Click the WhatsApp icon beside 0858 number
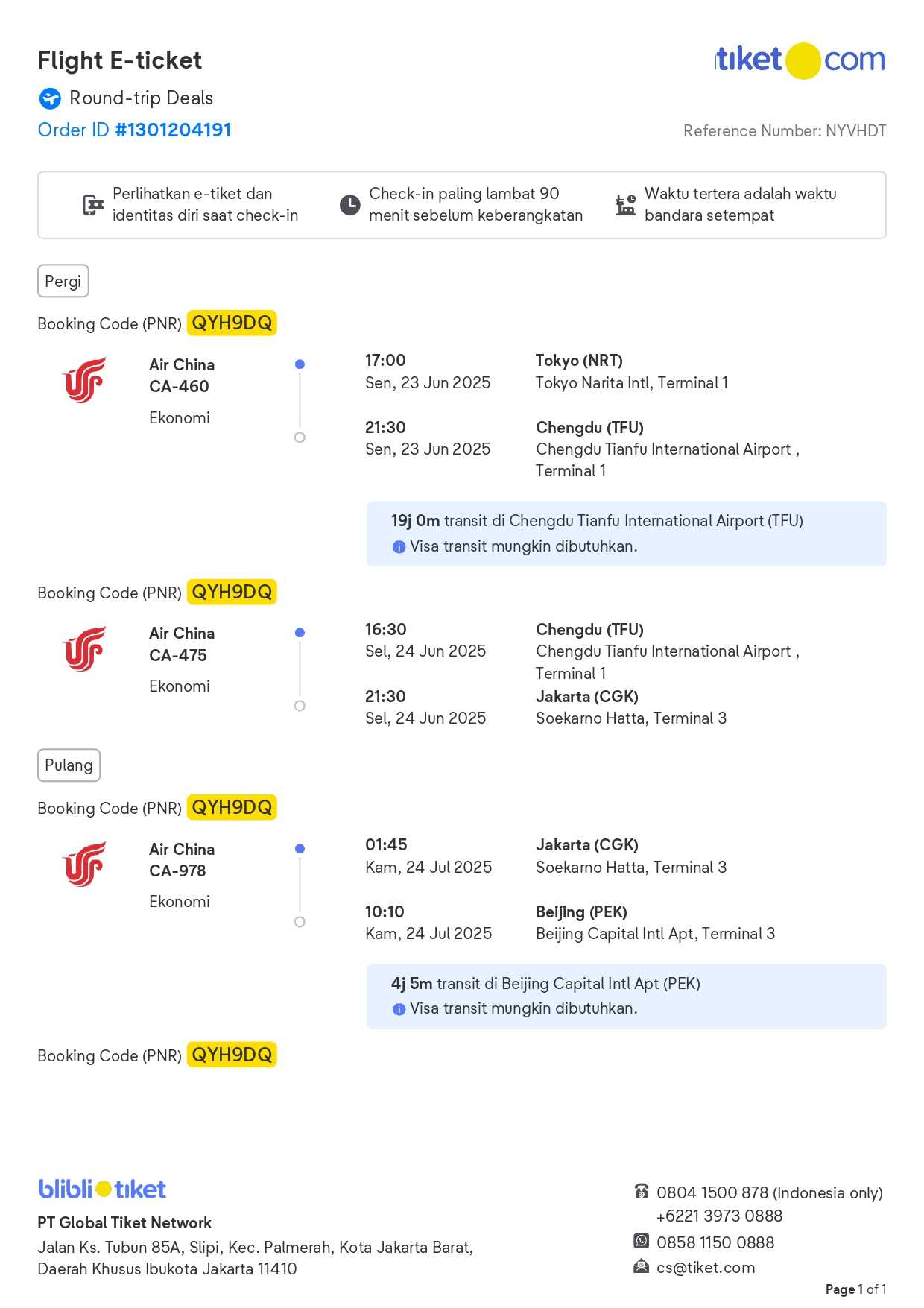Screen dimensions: 924x1308 point(641,1241)
